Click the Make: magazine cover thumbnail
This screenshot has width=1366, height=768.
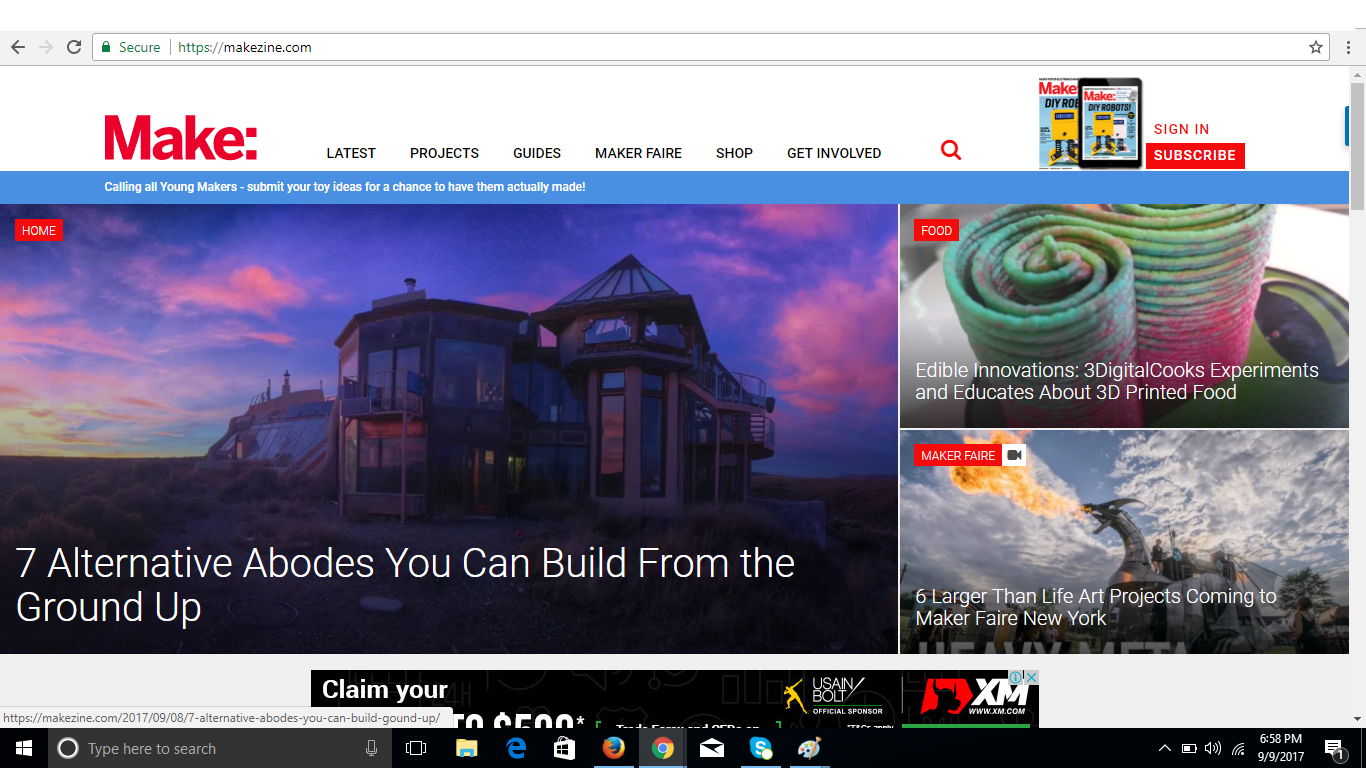point(1090,124)
